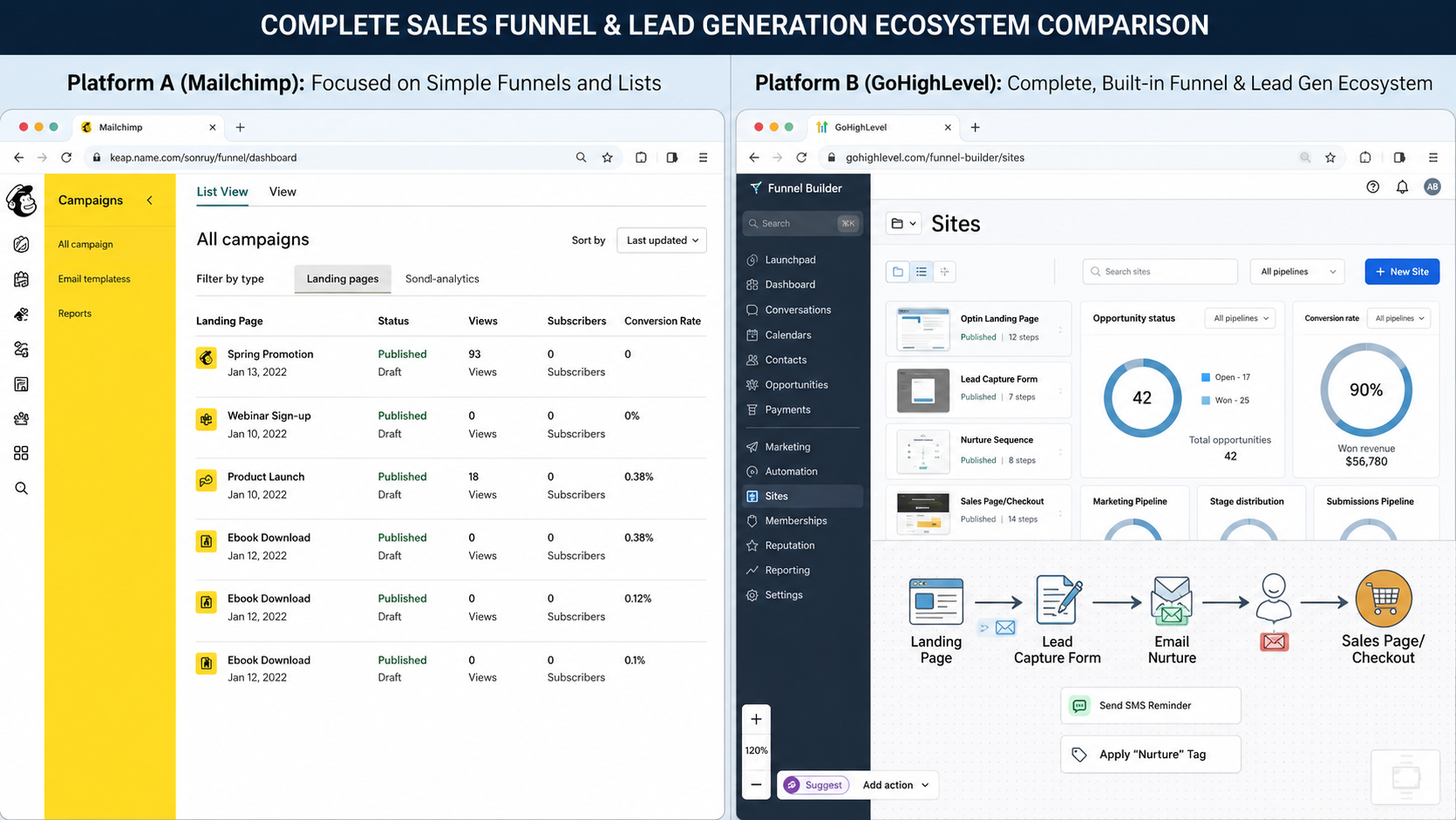This screenshot has height=820, width=1456.
Task: Switch to folder view toggle in Sites
Action: (x=898, y=272)
